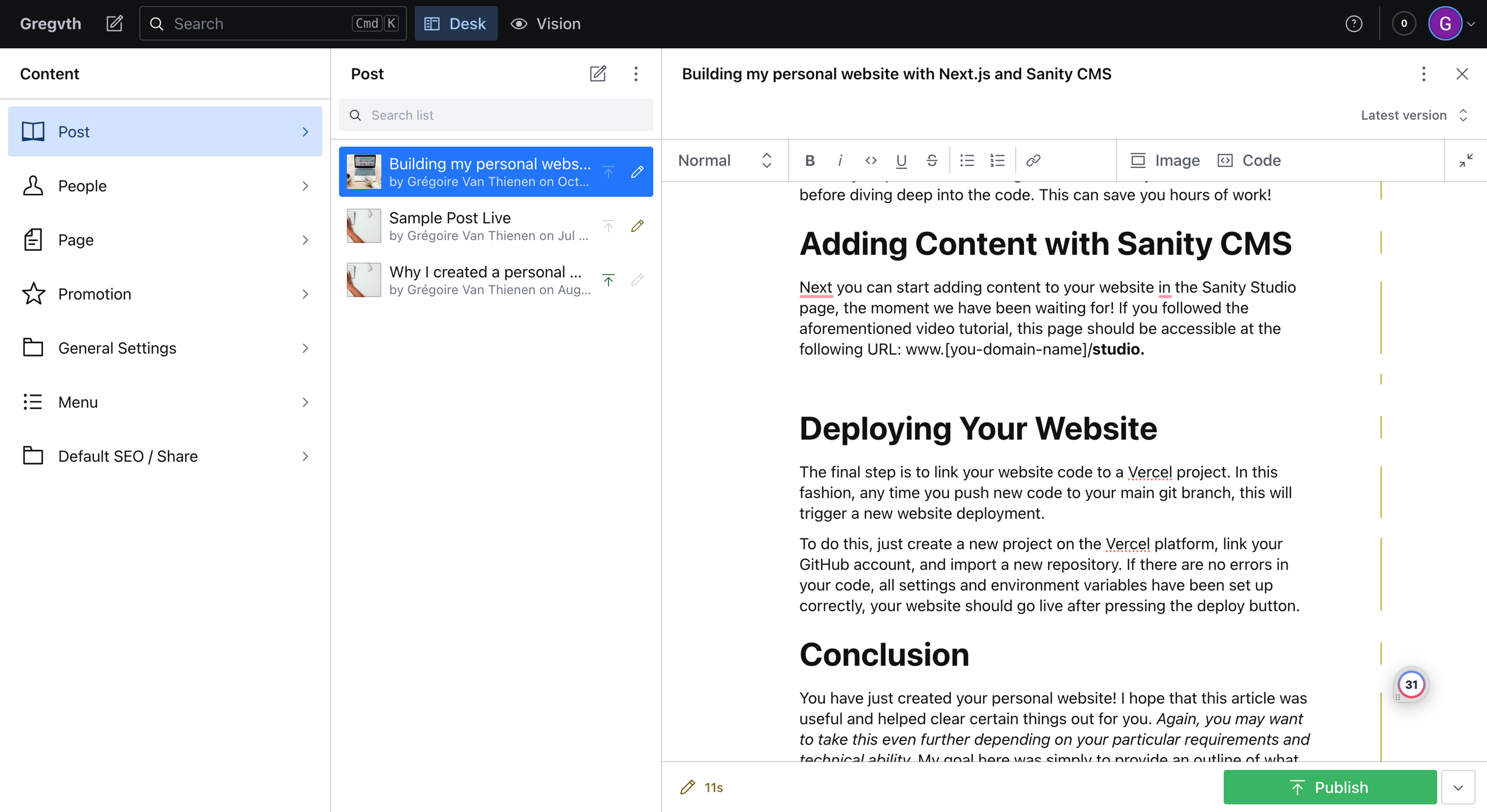
Task: Open the People content type
Action: coord(165,186)
